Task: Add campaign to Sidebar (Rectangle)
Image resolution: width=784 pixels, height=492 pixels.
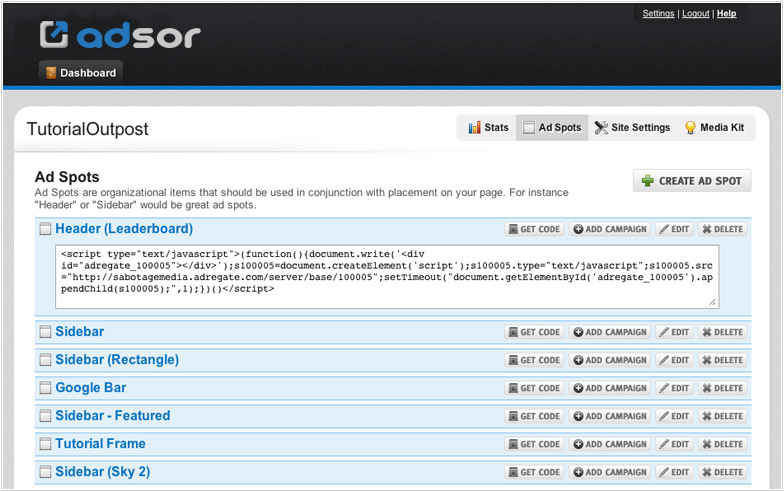Action: click(x=610, y=360)
